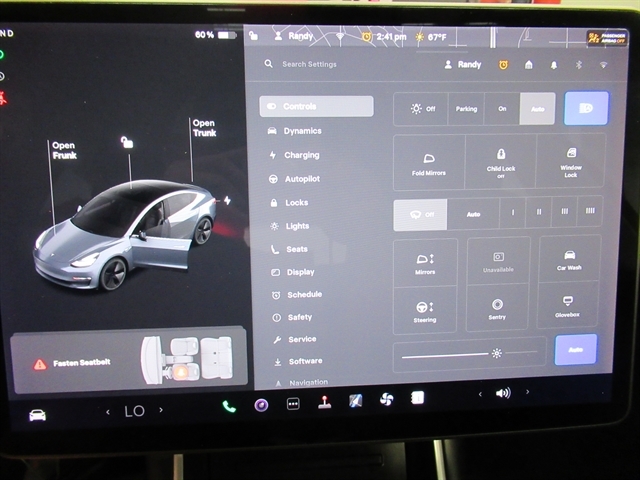Set wipers to Auto
This screenshot has width=640, height=480.
pos(473,214)
